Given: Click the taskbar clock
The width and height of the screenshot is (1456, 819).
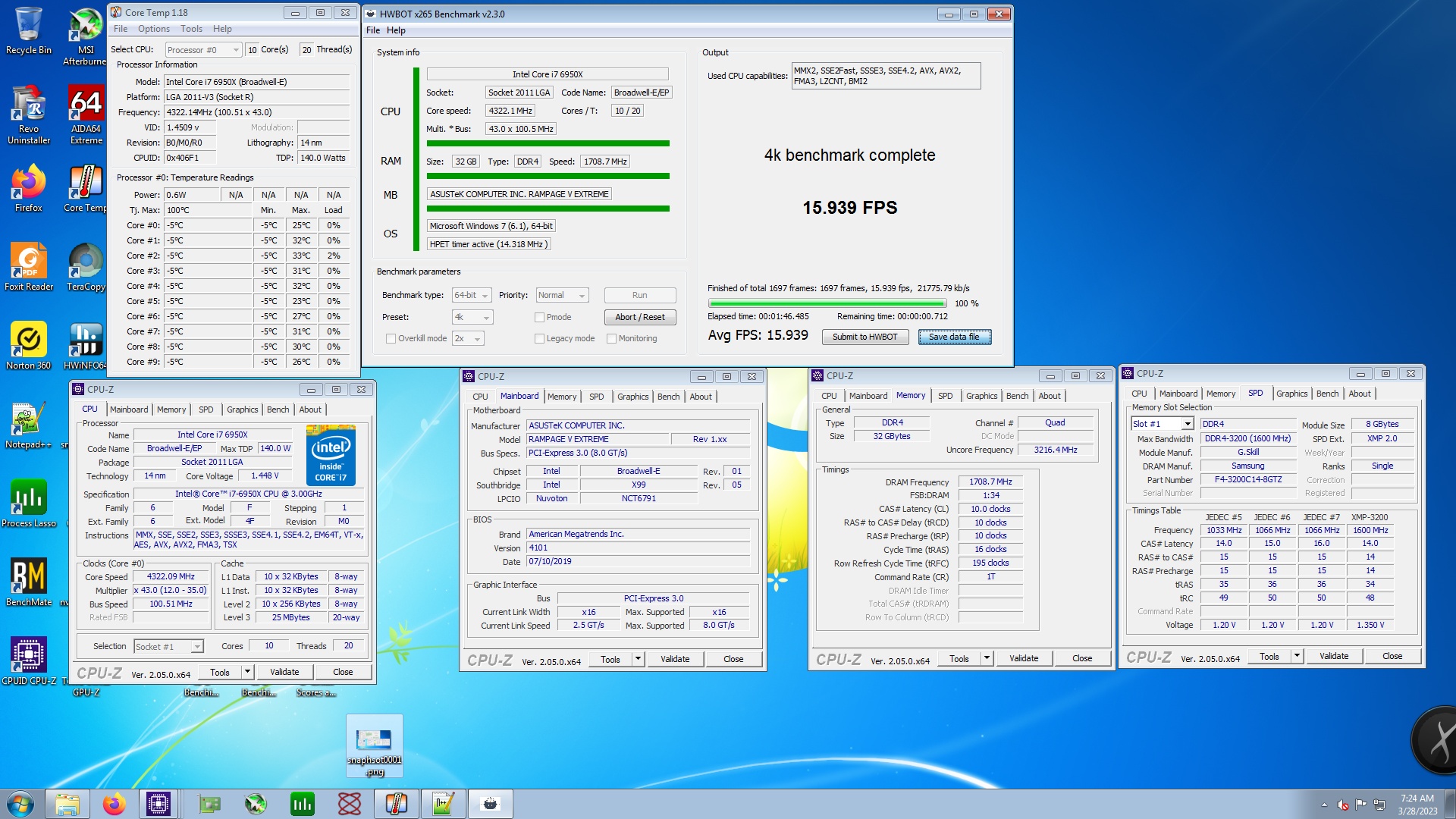Looking at the screenshot, I should (1417, 804).
